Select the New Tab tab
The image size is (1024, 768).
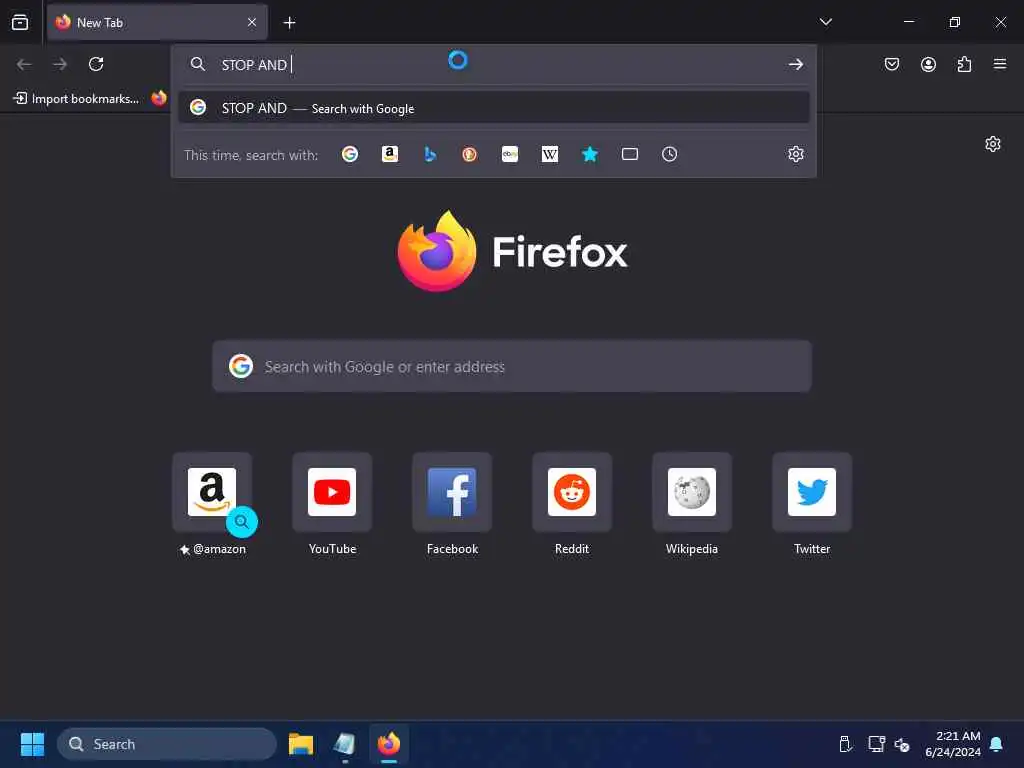pos(157,22)
